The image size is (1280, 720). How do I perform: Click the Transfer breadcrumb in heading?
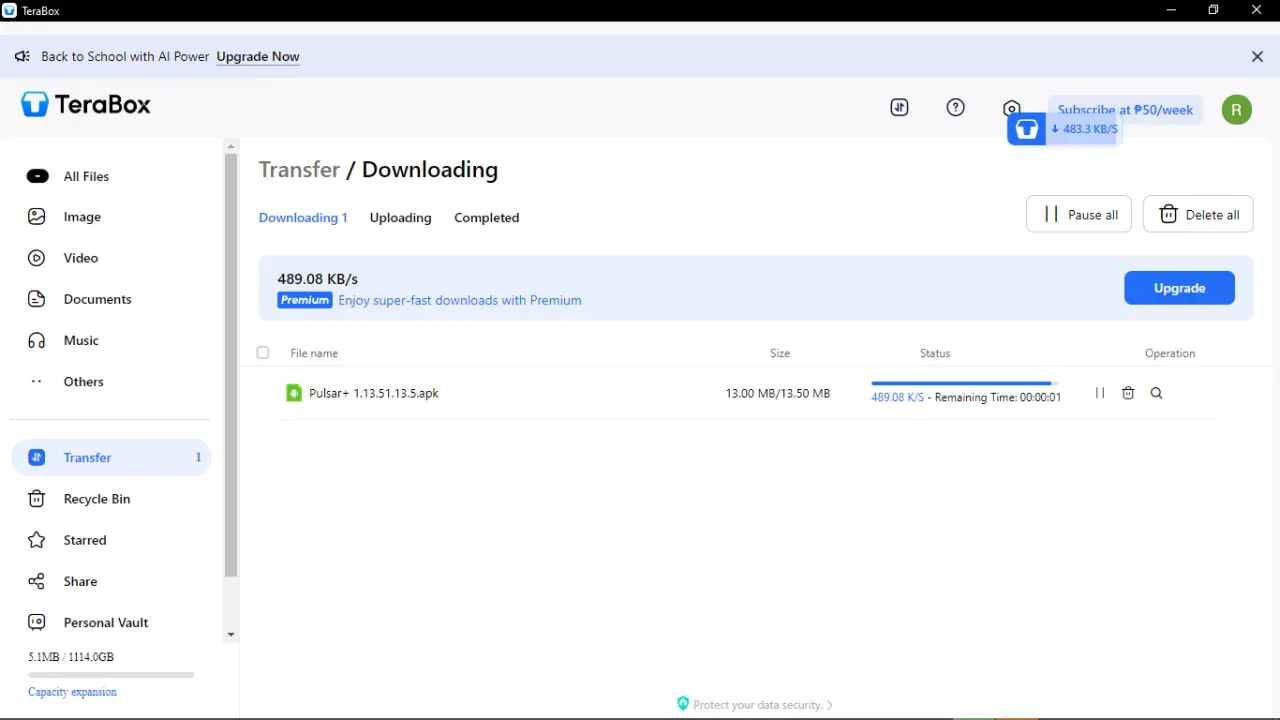pyautogui.click(x=299, y=170)
